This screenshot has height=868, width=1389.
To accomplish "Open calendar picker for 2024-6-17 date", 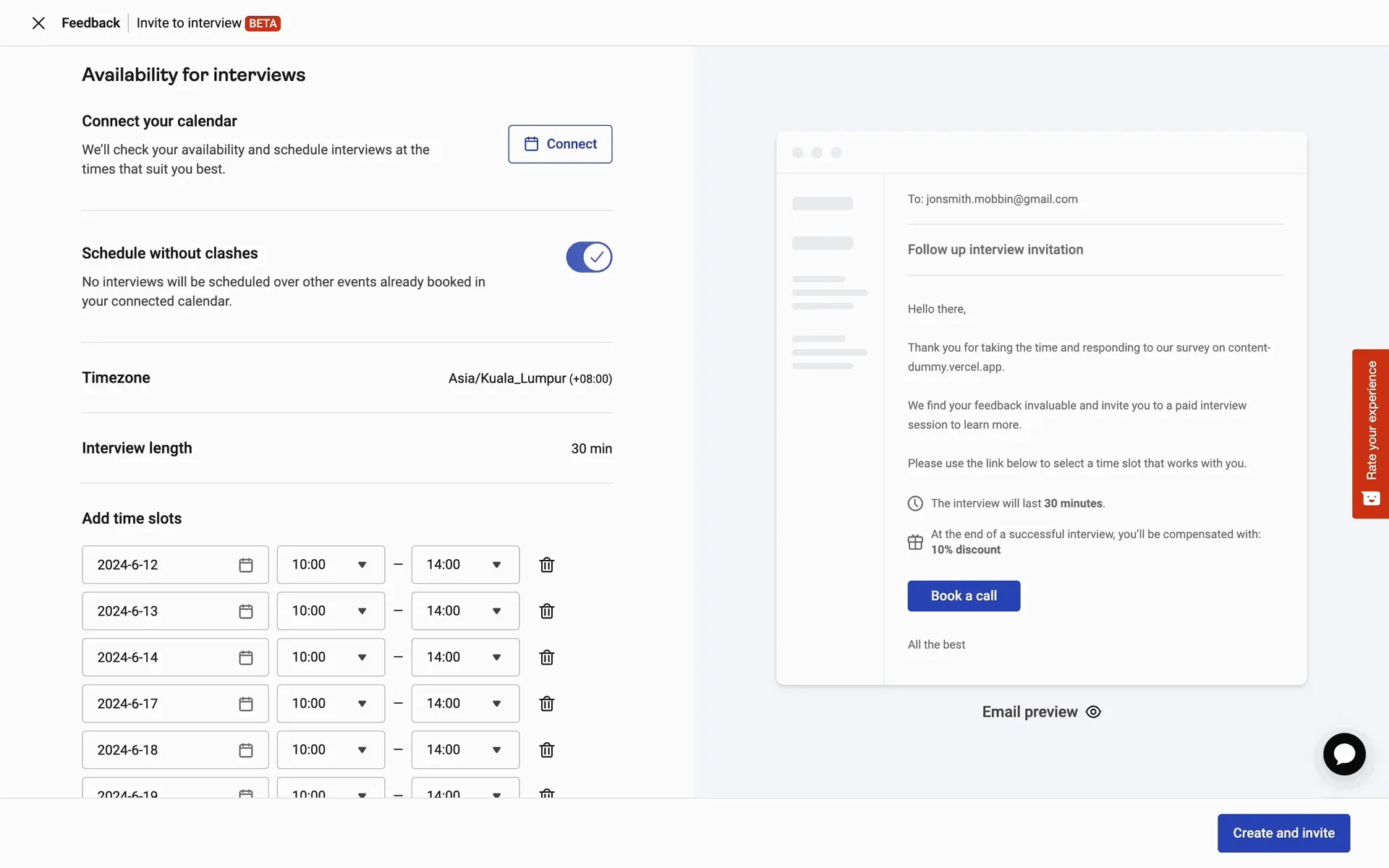I will 246,704.
